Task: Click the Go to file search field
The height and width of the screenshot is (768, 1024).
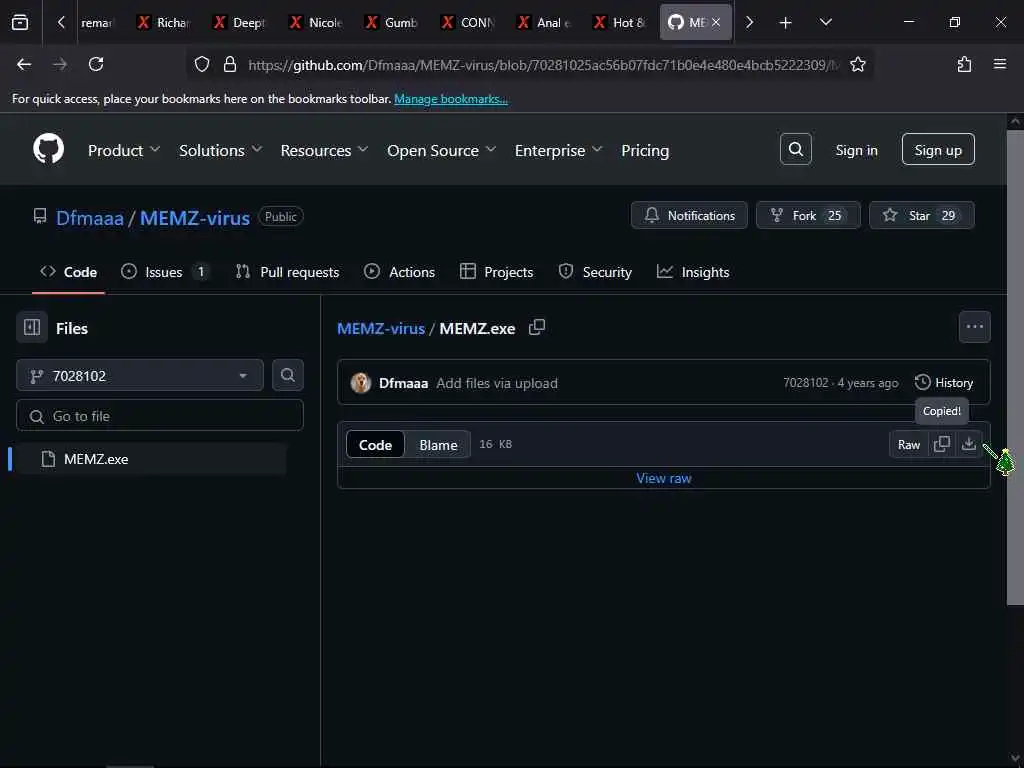Action: [x=160, y=416]
